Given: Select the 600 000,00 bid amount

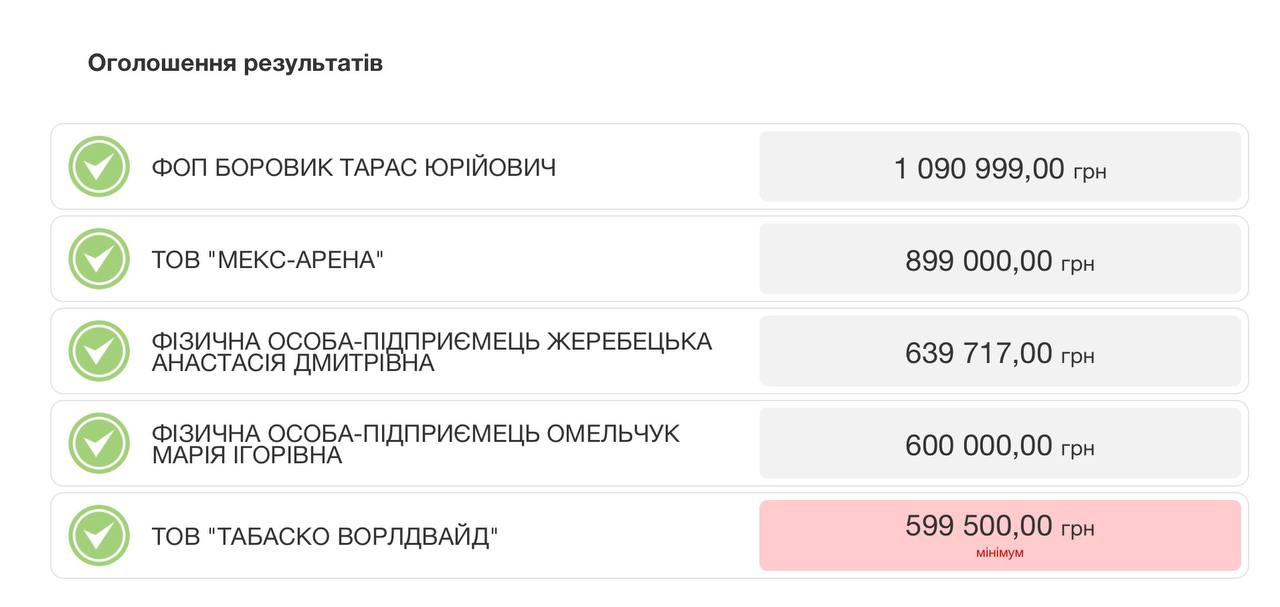Looking at the screenshot, I should 978,445.
